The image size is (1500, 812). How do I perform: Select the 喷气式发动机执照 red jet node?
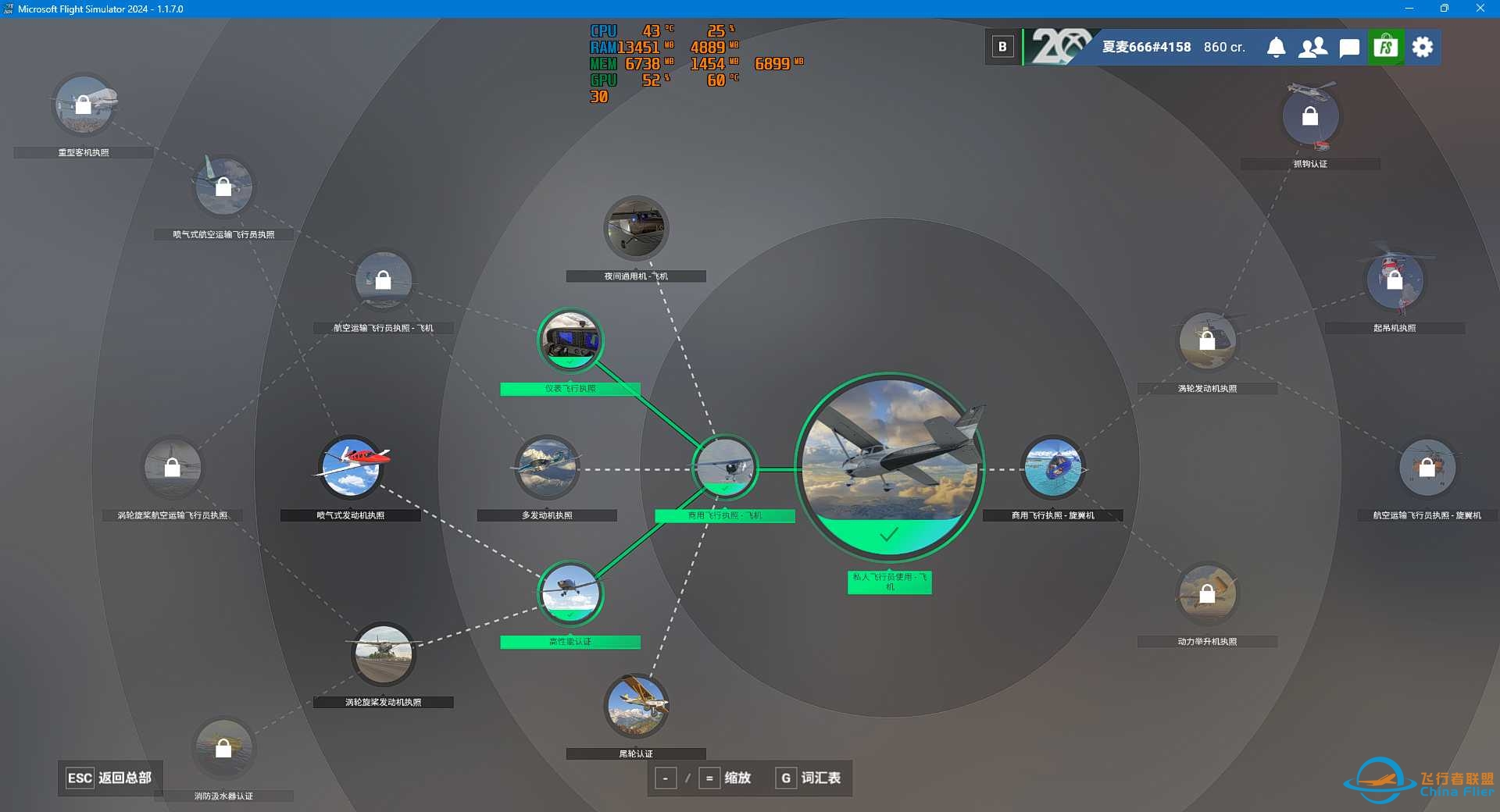[351, 468]
